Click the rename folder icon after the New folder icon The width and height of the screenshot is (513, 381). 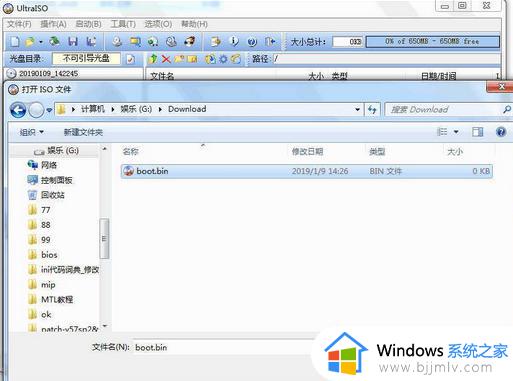[x=192, y=59]
